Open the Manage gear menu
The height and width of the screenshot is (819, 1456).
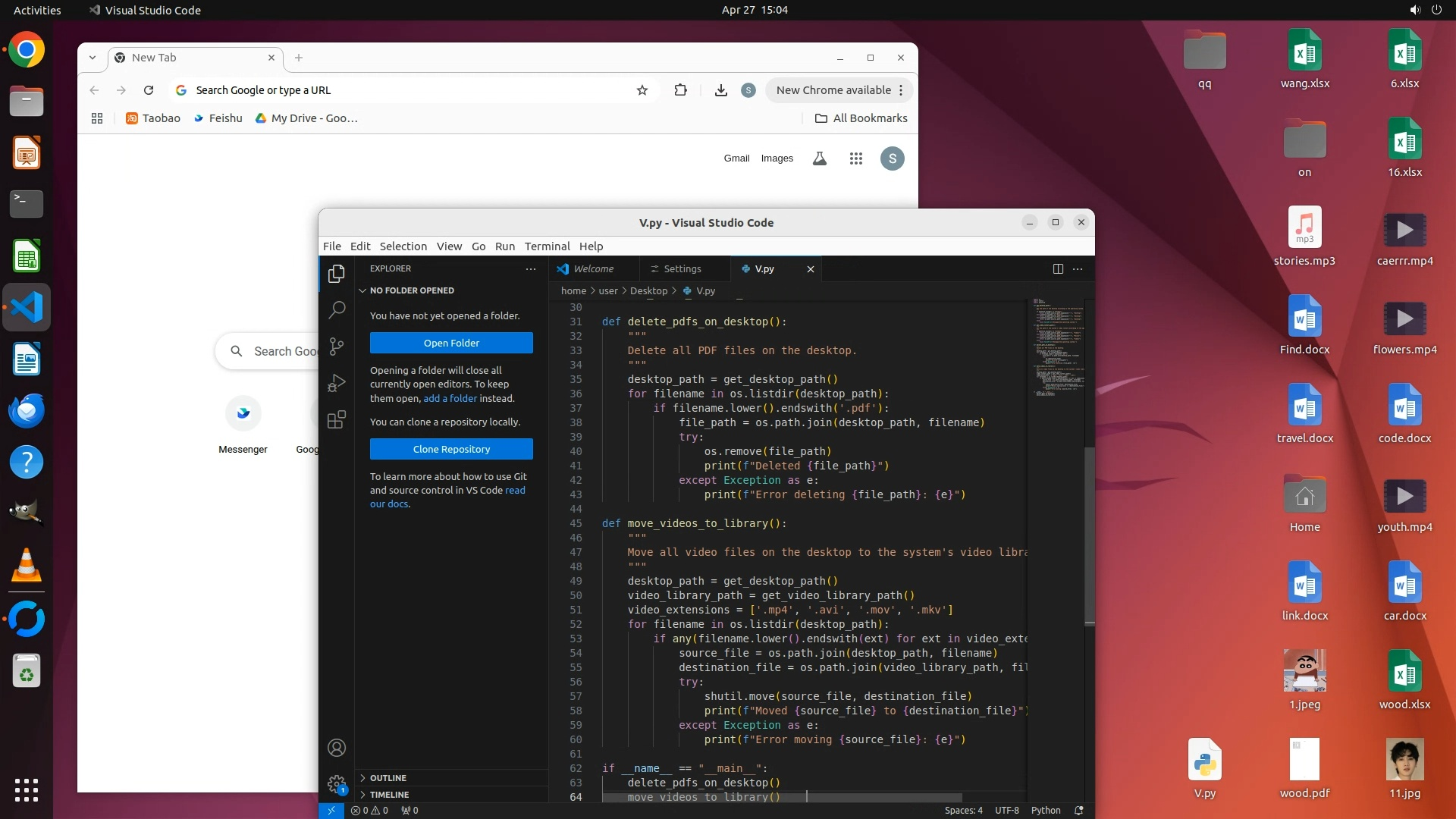(337, 784)
